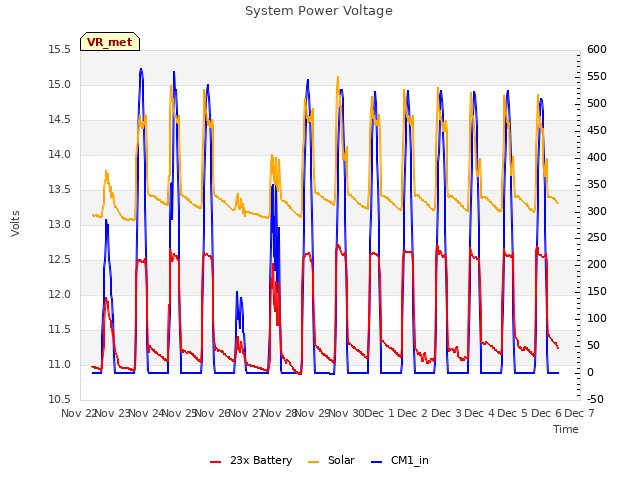This screenshot has height=480, width=640.
Task: Select the 14.0 left axis value
Action: (60, 155)
